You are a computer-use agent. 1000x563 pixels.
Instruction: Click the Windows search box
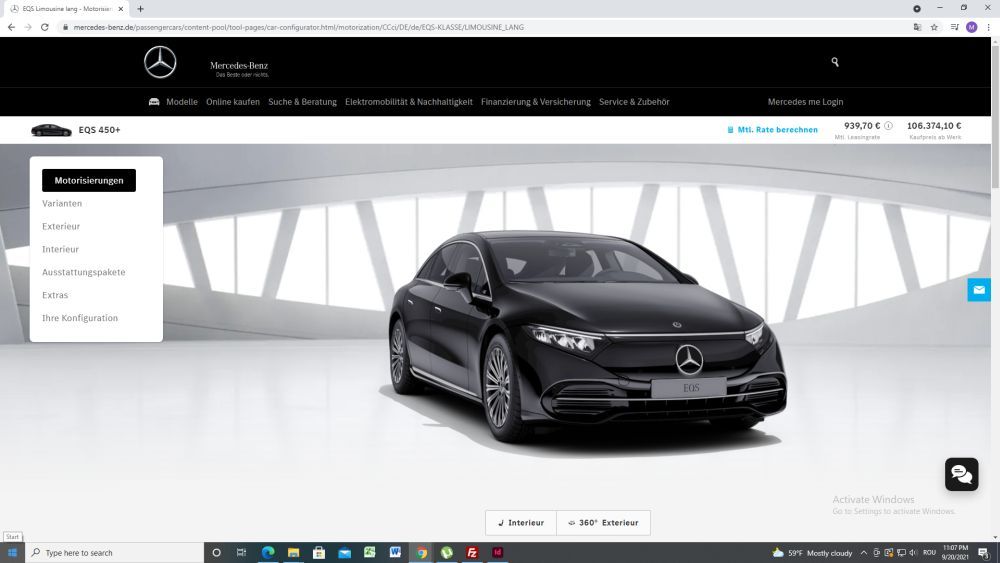click(x=115, y=553)
